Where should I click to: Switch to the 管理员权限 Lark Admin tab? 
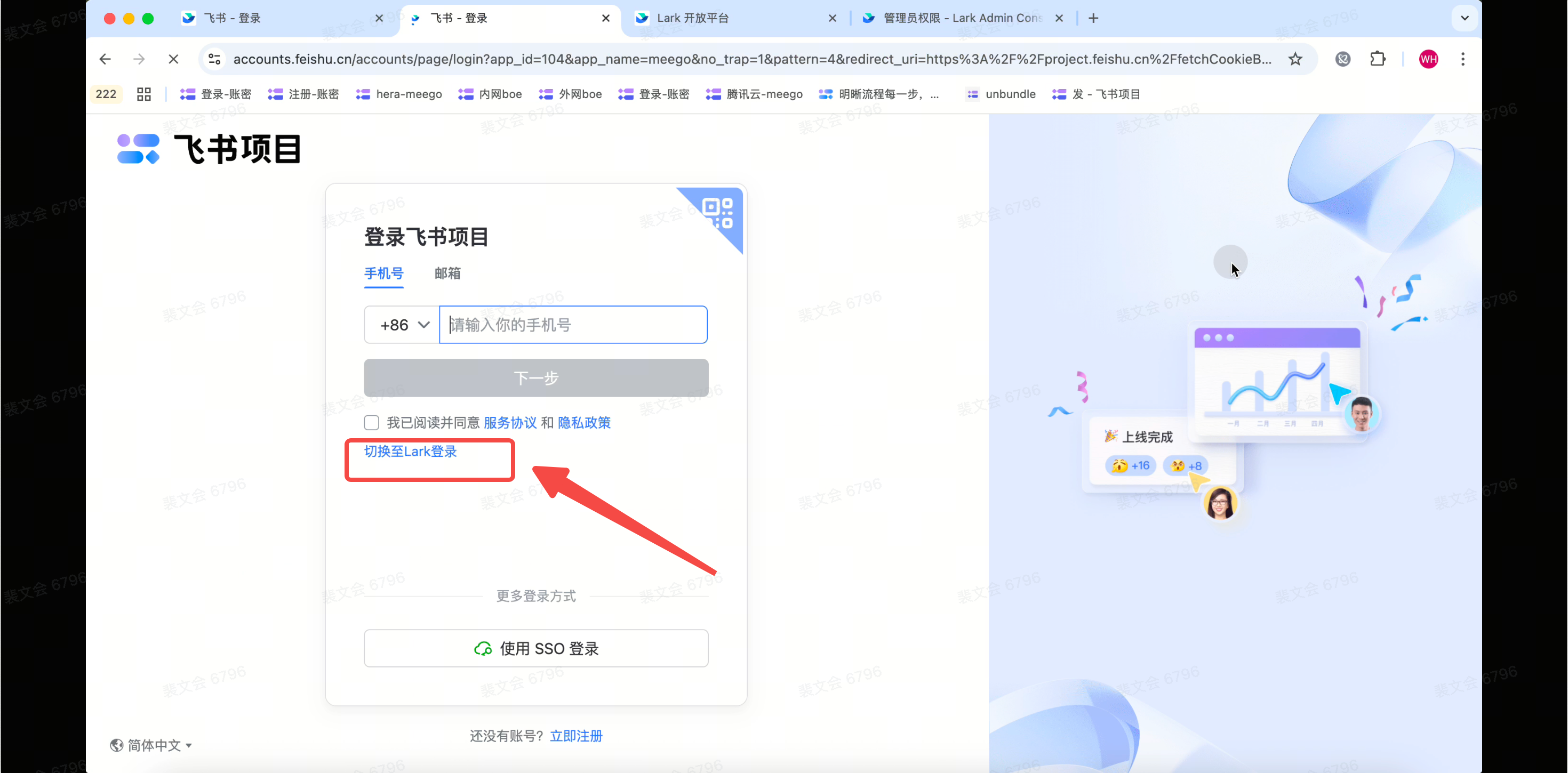963,18
